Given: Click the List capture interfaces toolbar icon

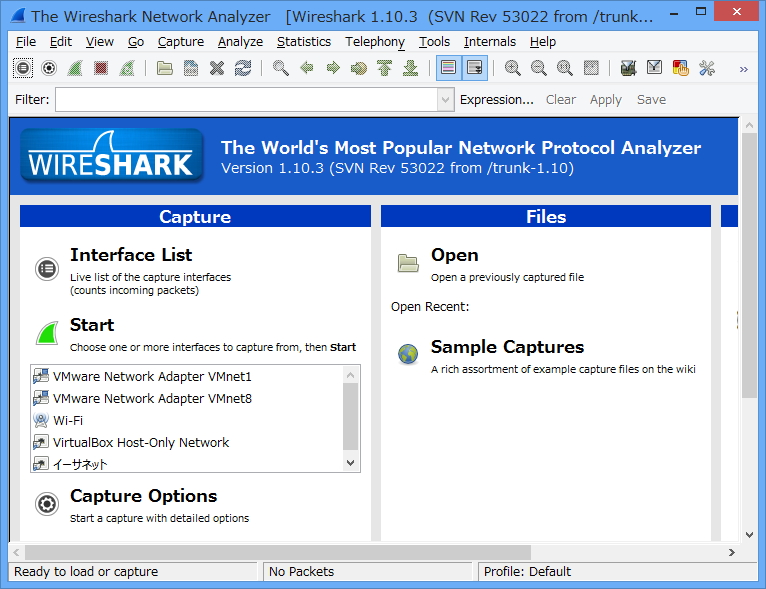Looking at the screenshot, I should [x=22, y=68].
